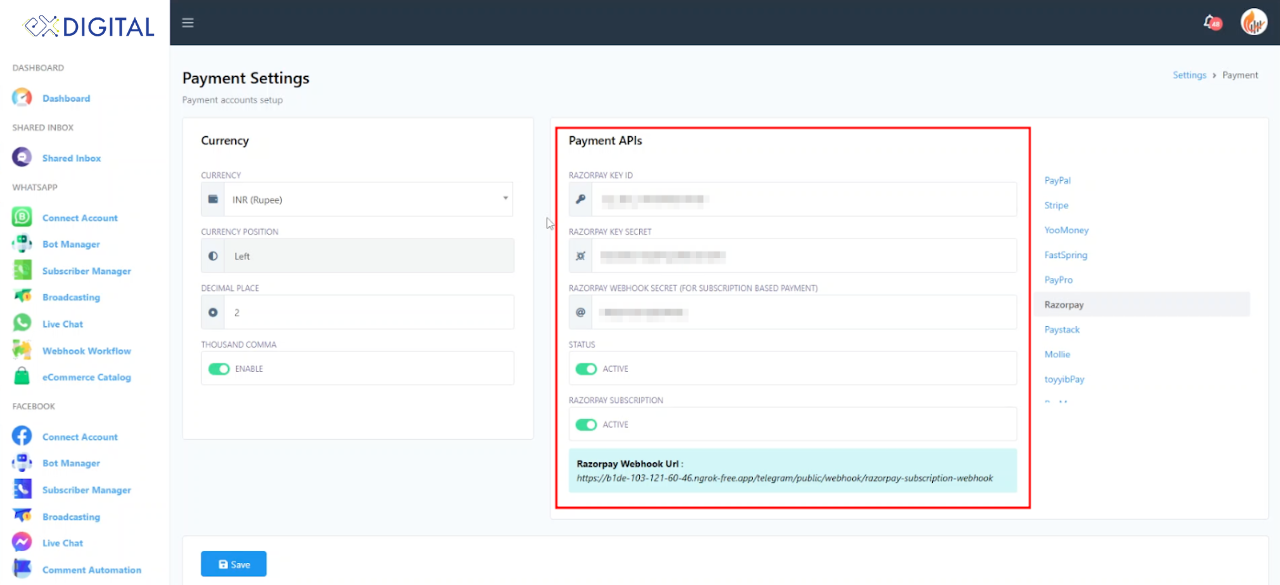Image resolution: width=1280 pixels, height=585 pixels.
Task: Click WhatsApp Broadcasting icon
Action: tap(22, 297)
